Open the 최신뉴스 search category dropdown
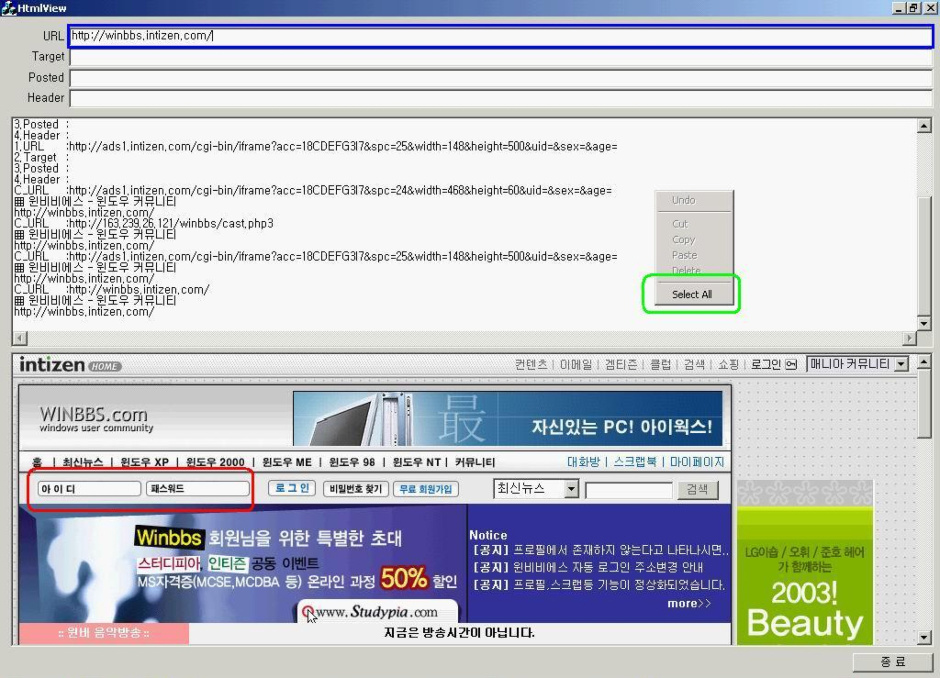940x678 pixels. [x=571, y=489]
